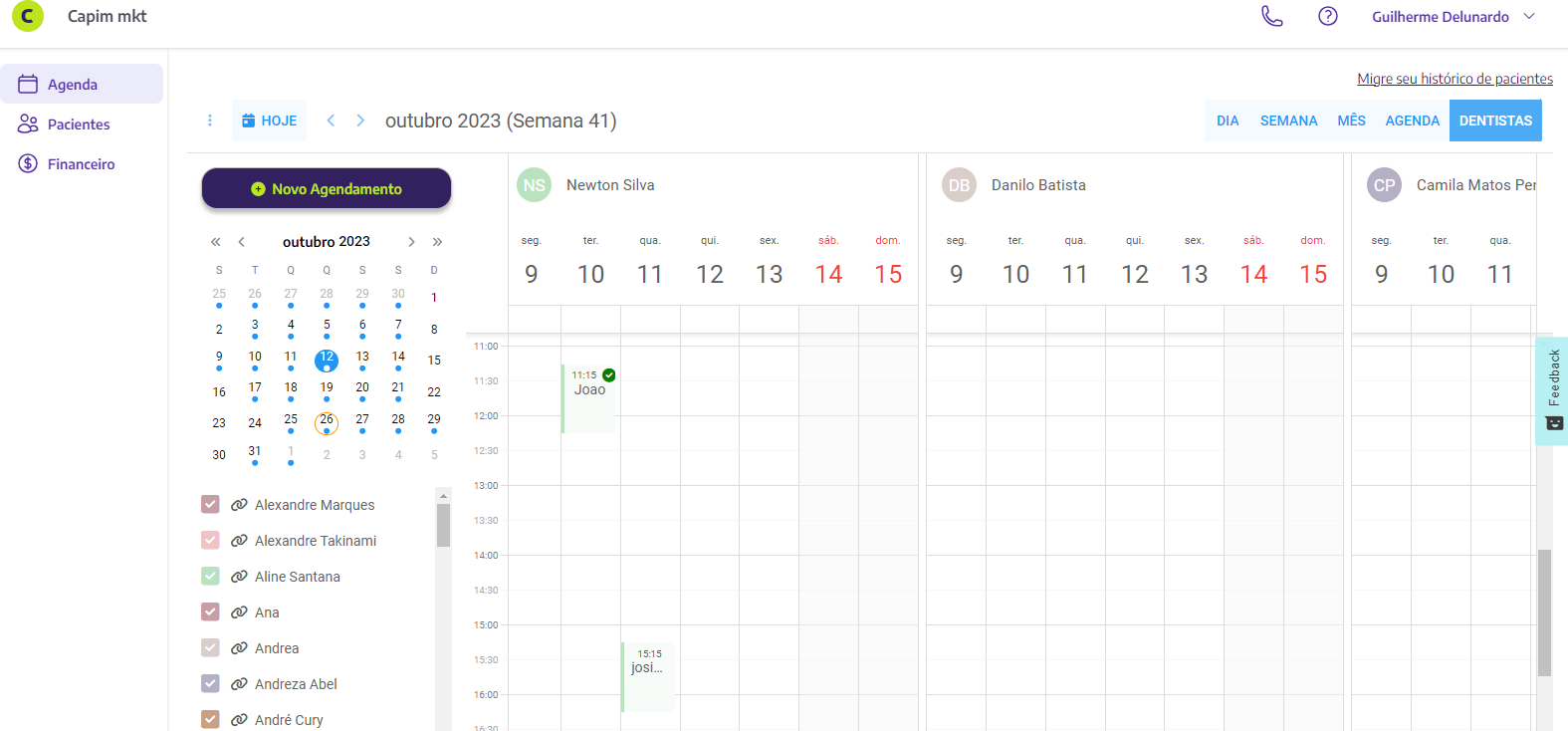Click the Novo Agendamento button
The image size is (1568, 731).
tap(327, 188)
